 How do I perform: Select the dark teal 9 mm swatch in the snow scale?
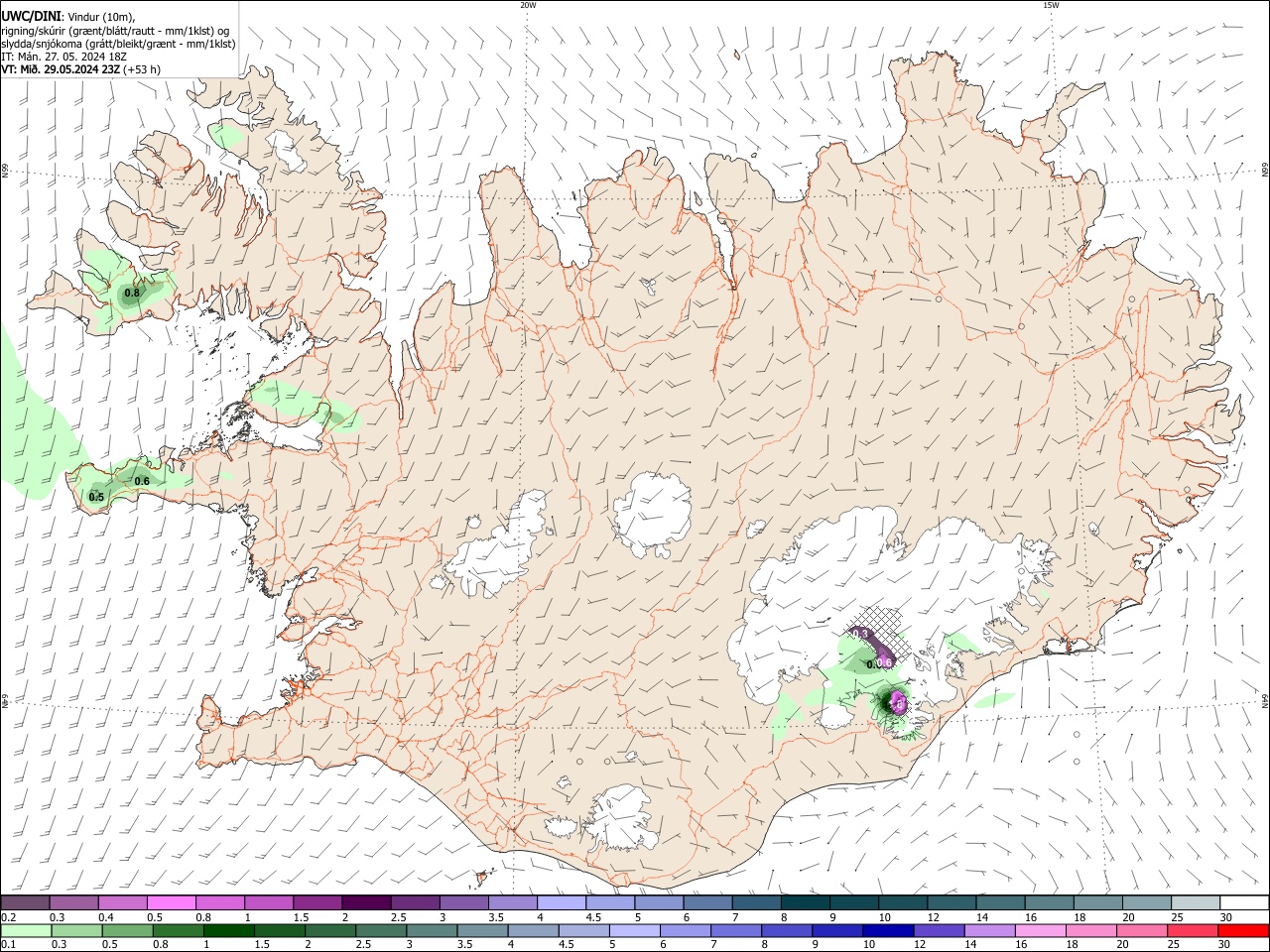click(x=854, y=902)
